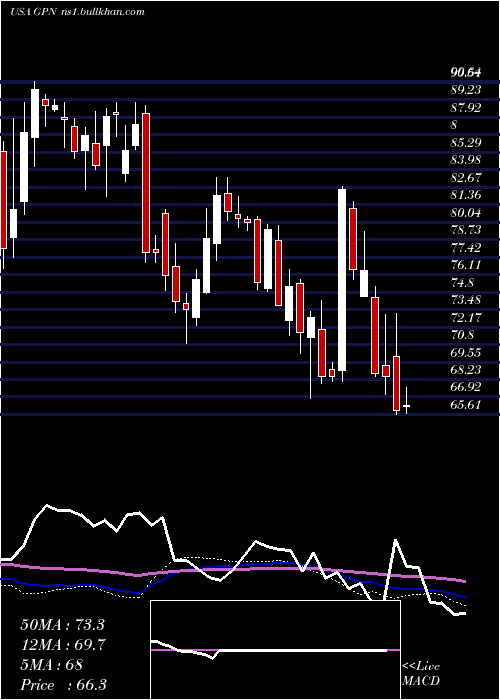
Task: Select the 87.92 price label
Action: (x=466, y=108)
